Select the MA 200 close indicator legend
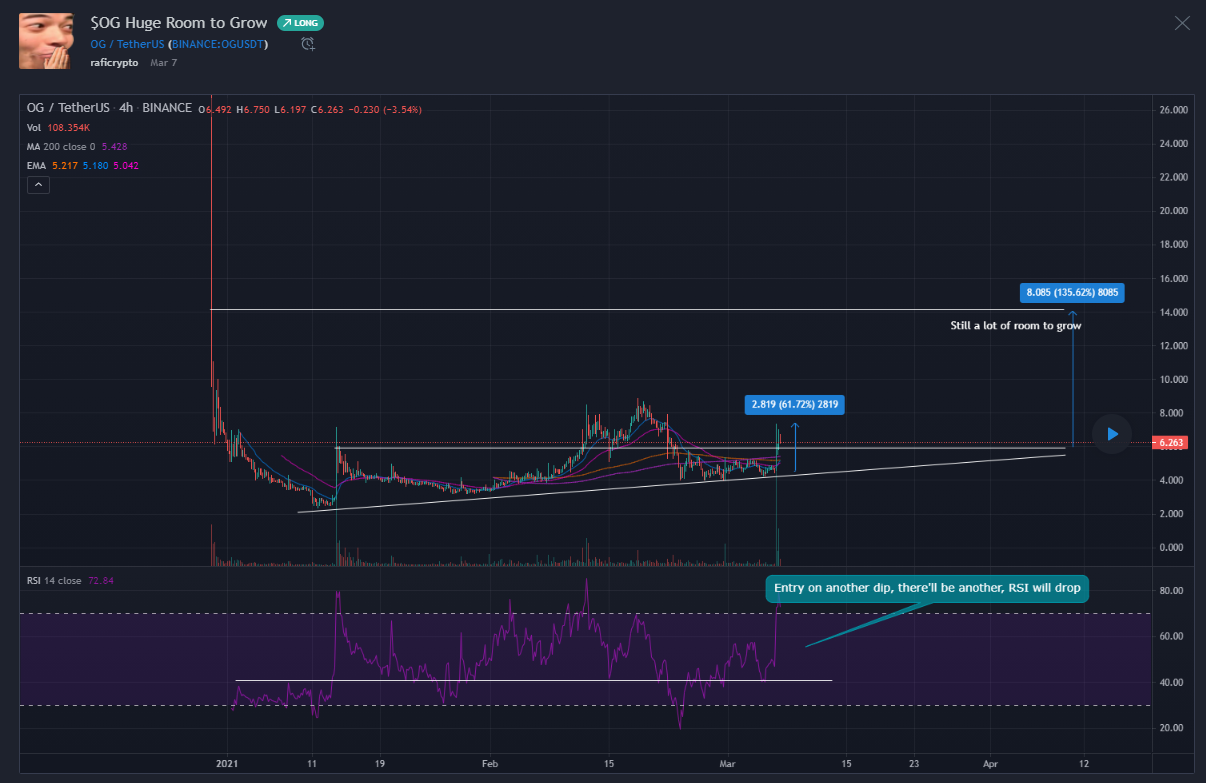Image resolution: width=1206 pixels, height=783 pixels. click(x=62, y=146)
